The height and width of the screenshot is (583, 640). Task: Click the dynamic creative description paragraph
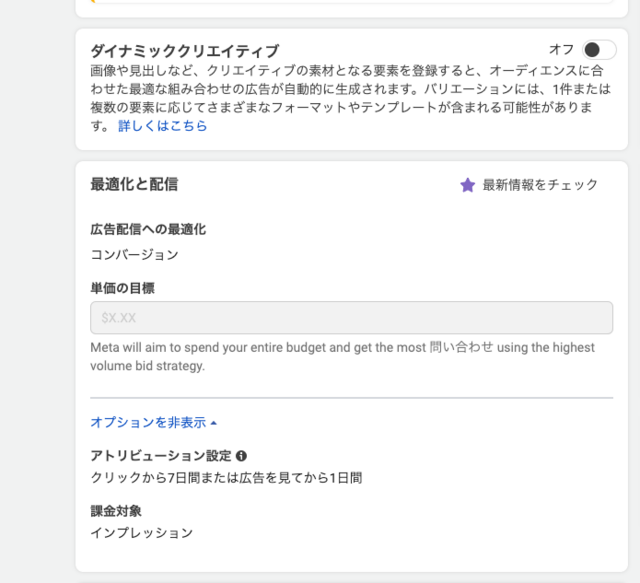coord(351,98)
